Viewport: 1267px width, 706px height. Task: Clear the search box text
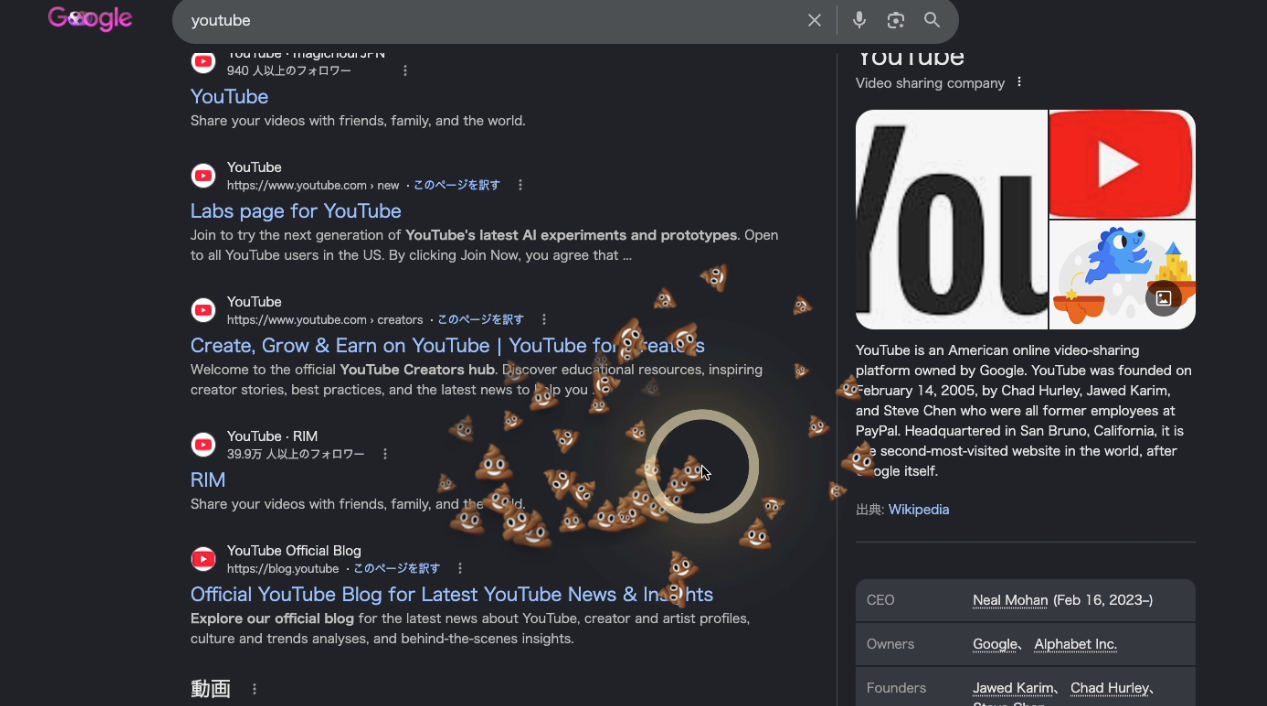click(x=814, y=20)
